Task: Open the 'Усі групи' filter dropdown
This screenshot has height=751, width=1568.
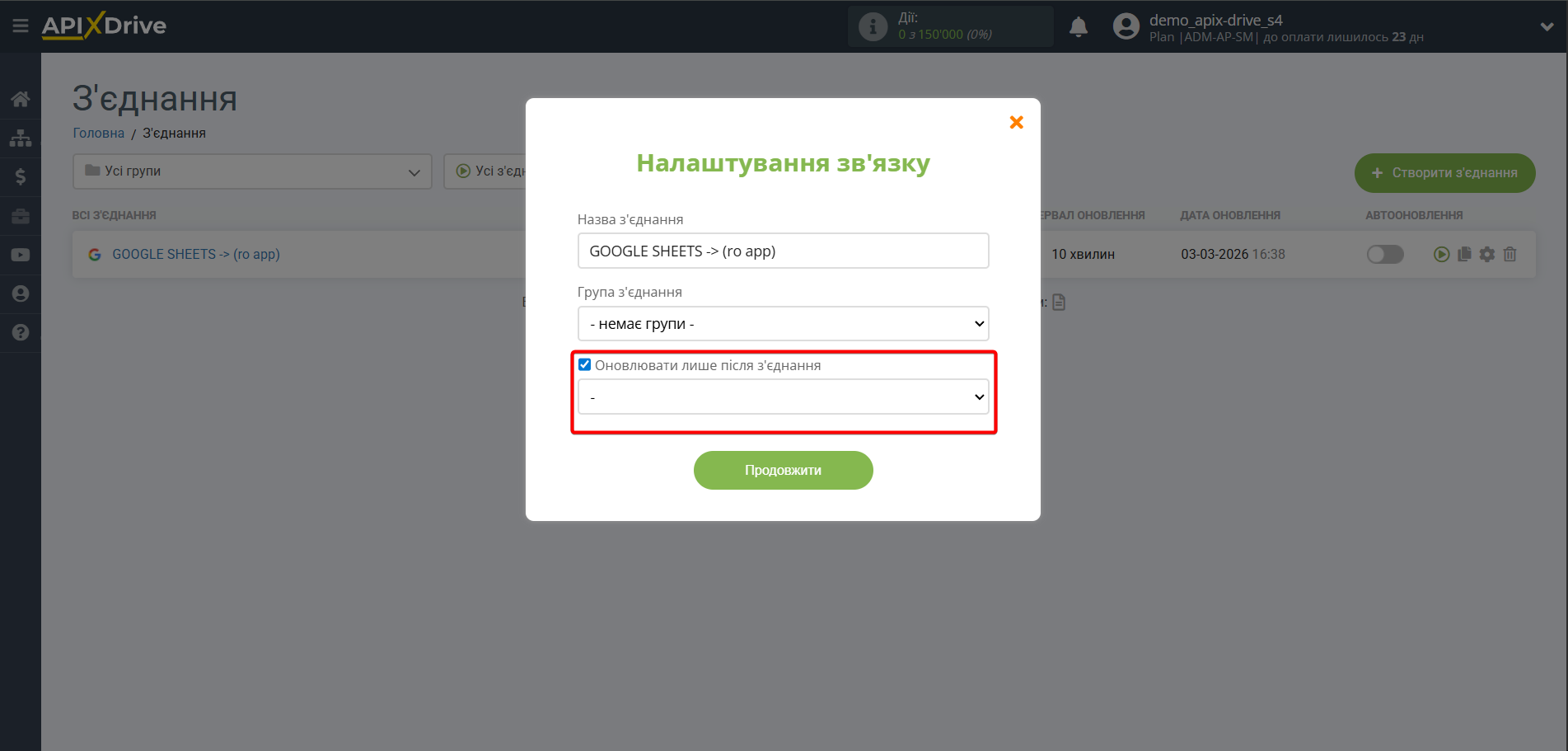Action: point(251,171)
